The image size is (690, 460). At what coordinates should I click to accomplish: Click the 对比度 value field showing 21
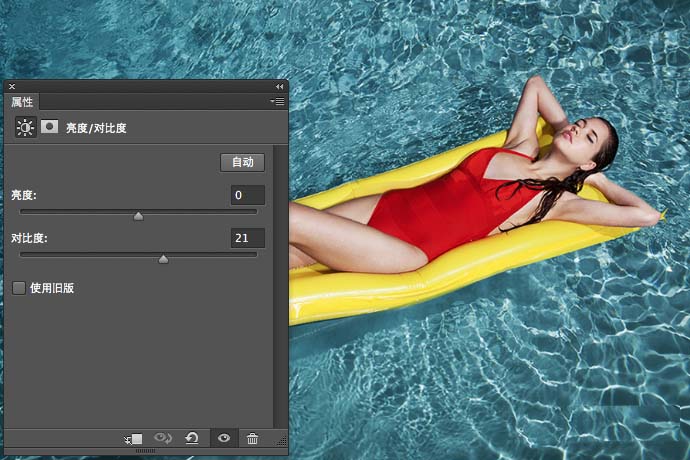247,238
